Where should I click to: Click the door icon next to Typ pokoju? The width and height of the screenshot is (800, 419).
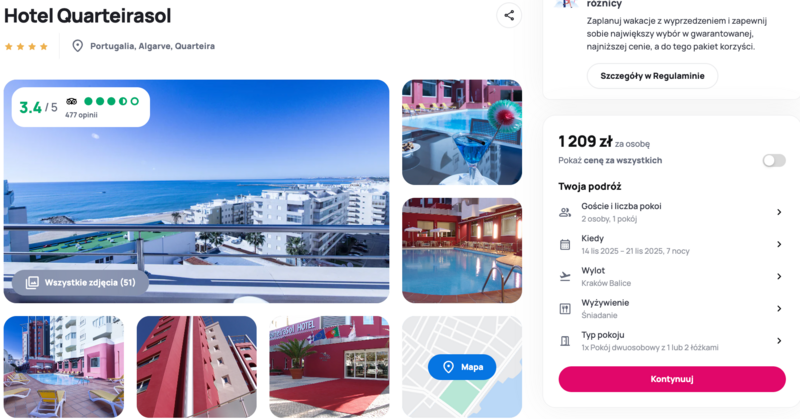pos(565,341)
